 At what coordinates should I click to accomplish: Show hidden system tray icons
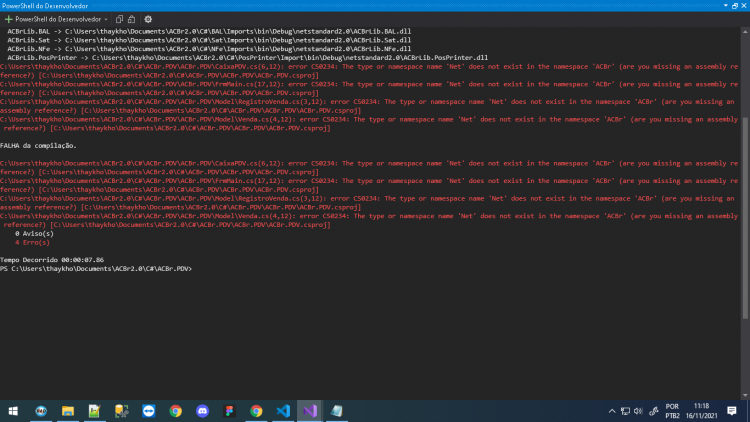click(x=612, y=411)
